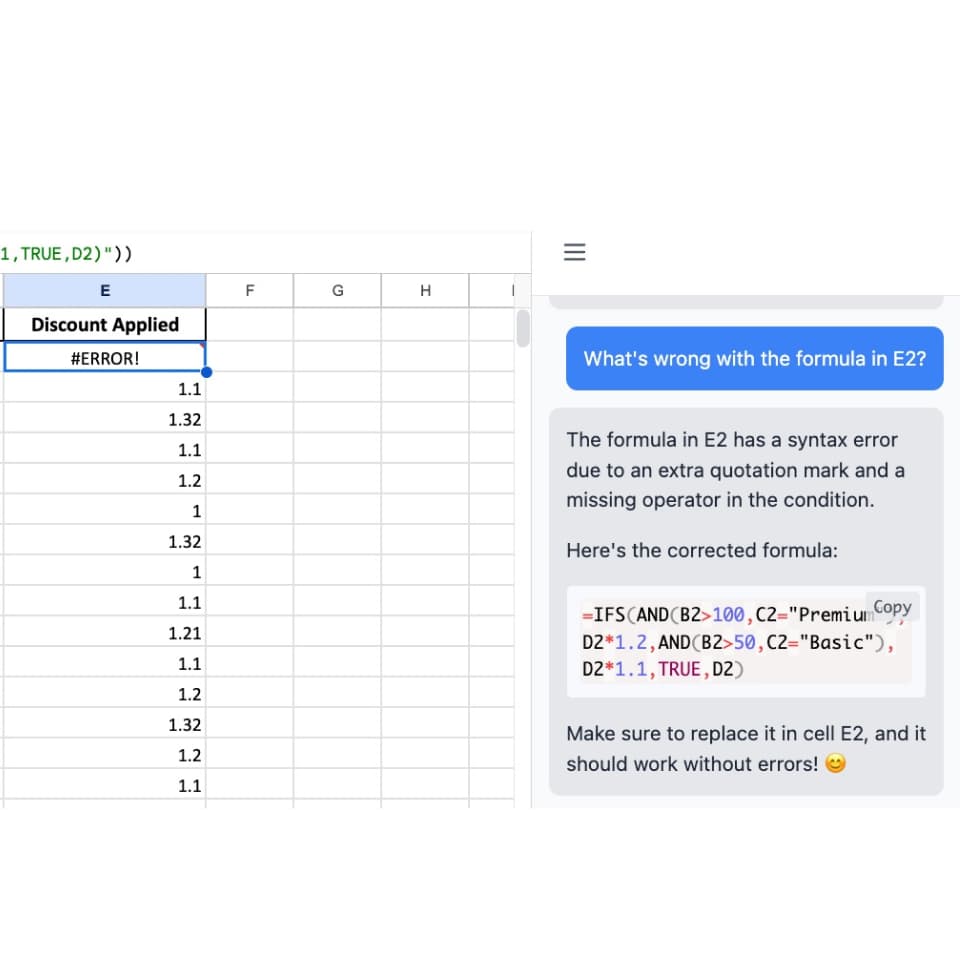Copy the corrected formula code
960x960 pixels.
[892, 607]
